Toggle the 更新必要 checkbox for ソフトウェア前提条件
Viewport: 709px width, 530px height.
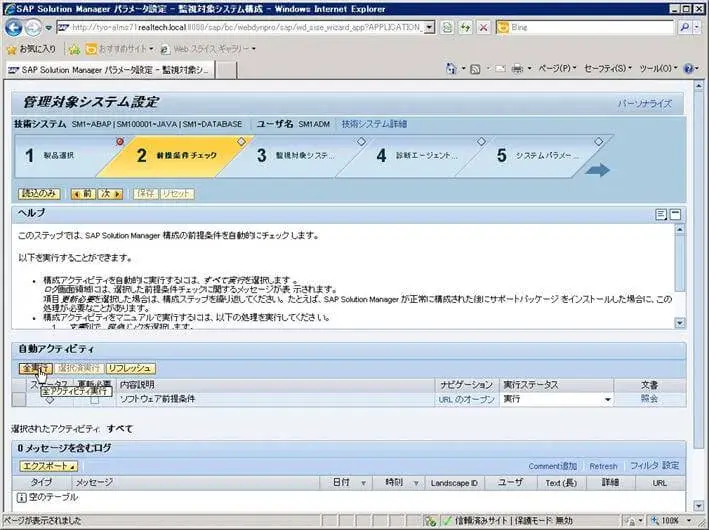click(x=94, y=400)
